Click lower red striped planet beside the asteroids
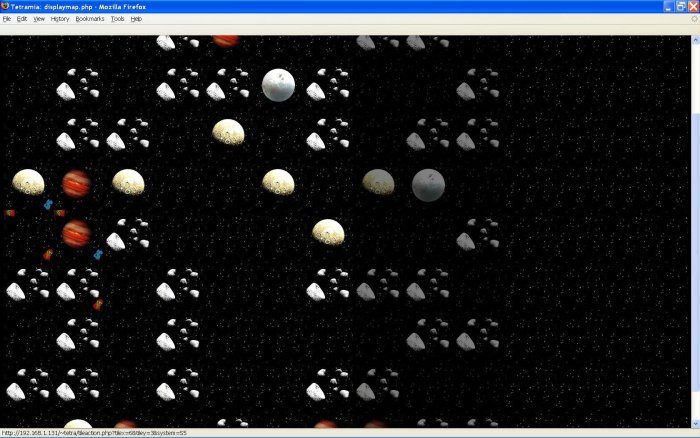This screenshot has width=700, height=438. click(x=76, y=234)
